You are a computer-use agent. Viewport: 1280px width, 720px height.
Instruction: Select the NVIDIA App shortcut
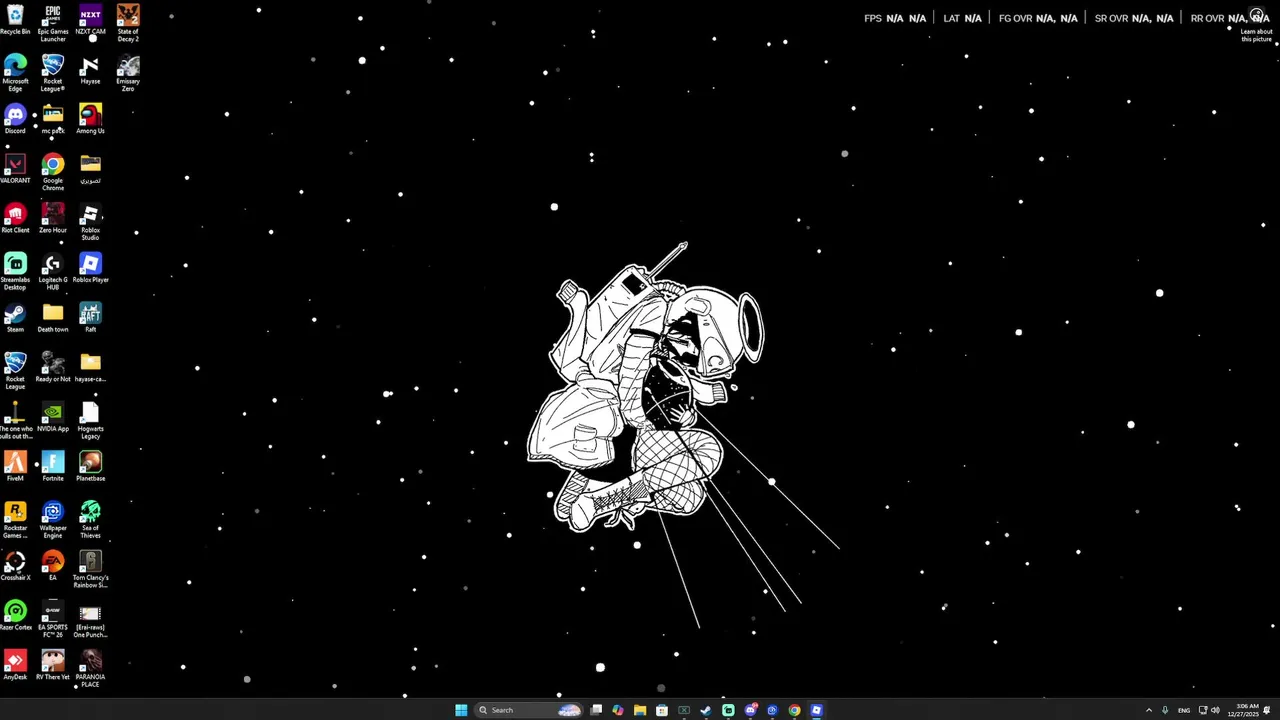click(x=53, y=417)
